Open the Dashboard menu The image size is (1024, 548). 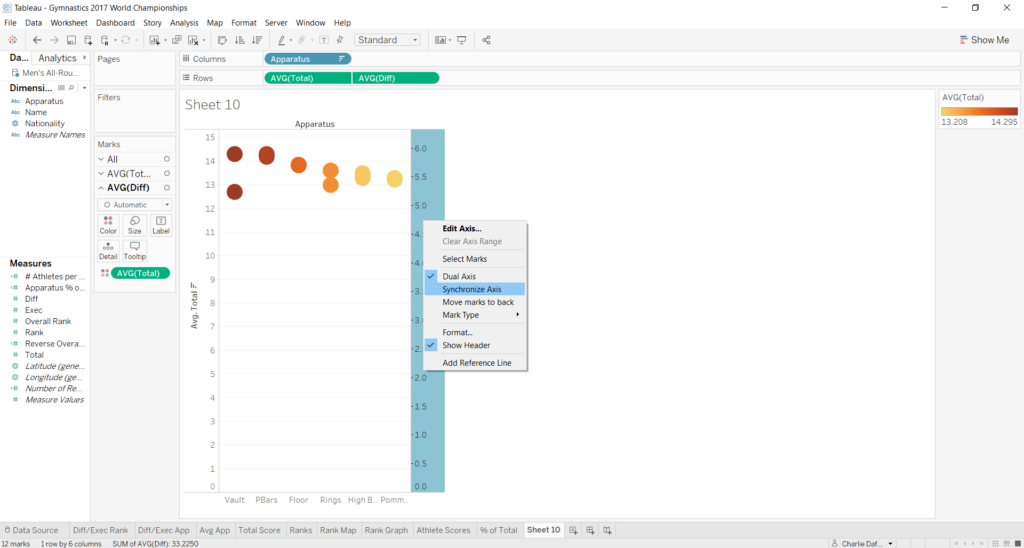point(115,23)
